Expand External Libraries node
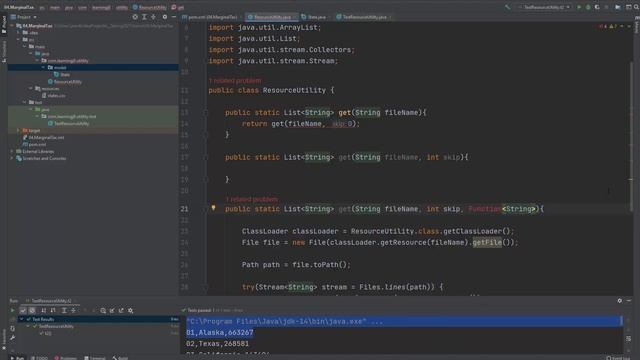Screen dimensions: 640x360 click(12, 151)
